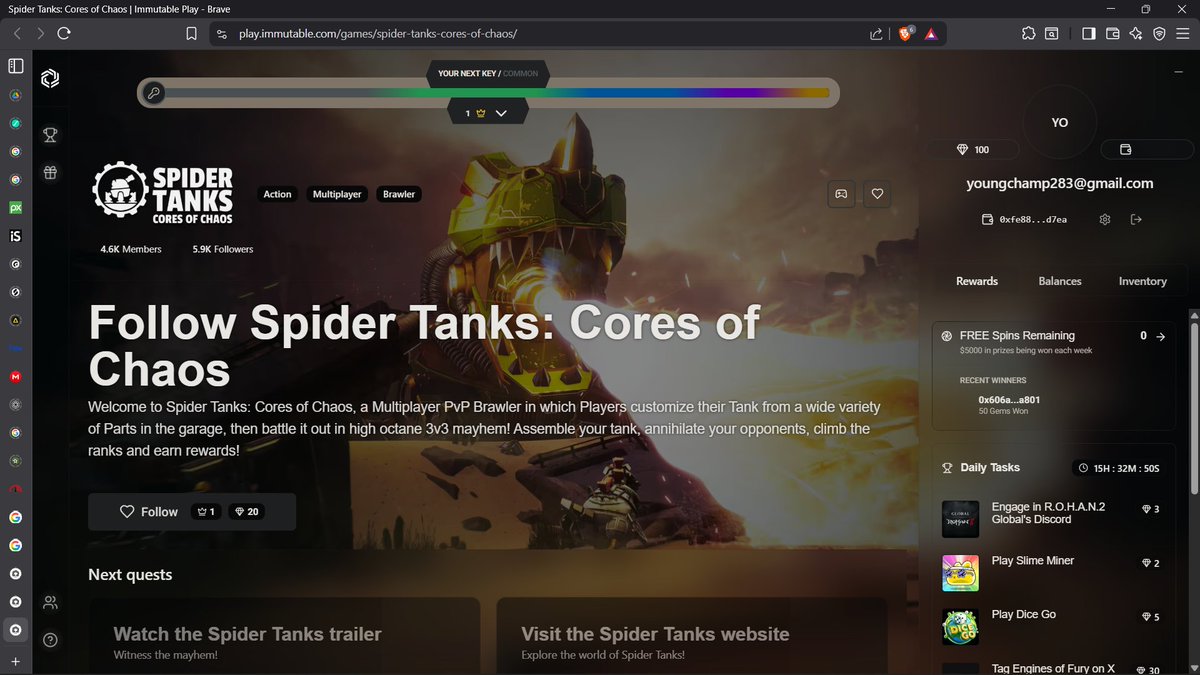
Task: Click recent winner 0x606a...a801
Action: coord(1009,400)
